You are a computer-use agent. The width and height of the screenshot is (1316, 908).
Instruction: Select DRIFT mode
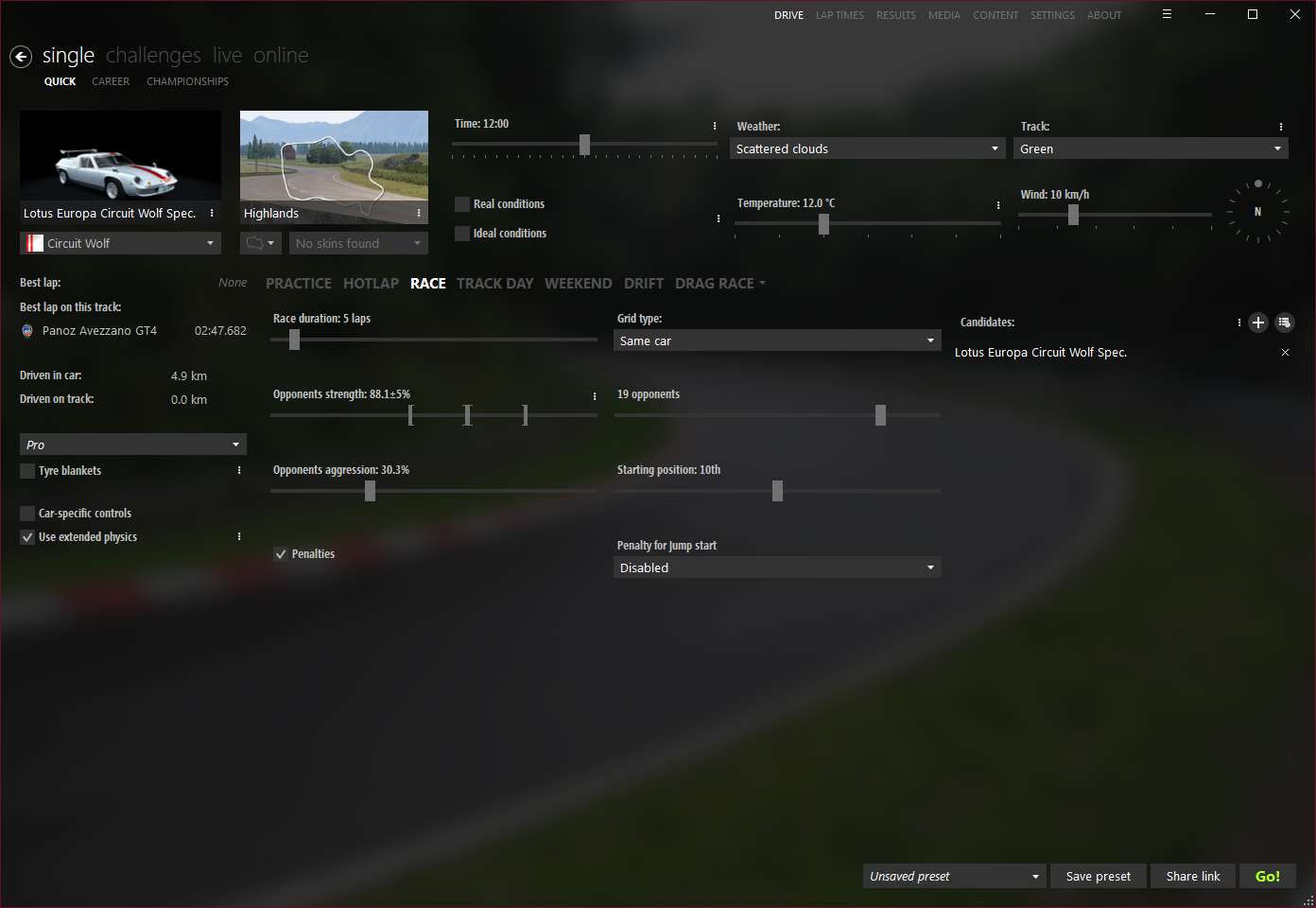(644, 283)
